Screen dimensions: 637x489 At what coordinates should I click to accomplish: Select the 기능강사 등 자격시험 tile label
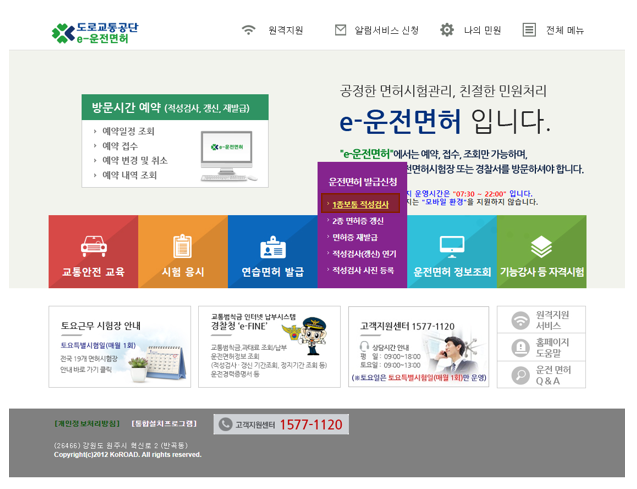click(x=542, y=272)
